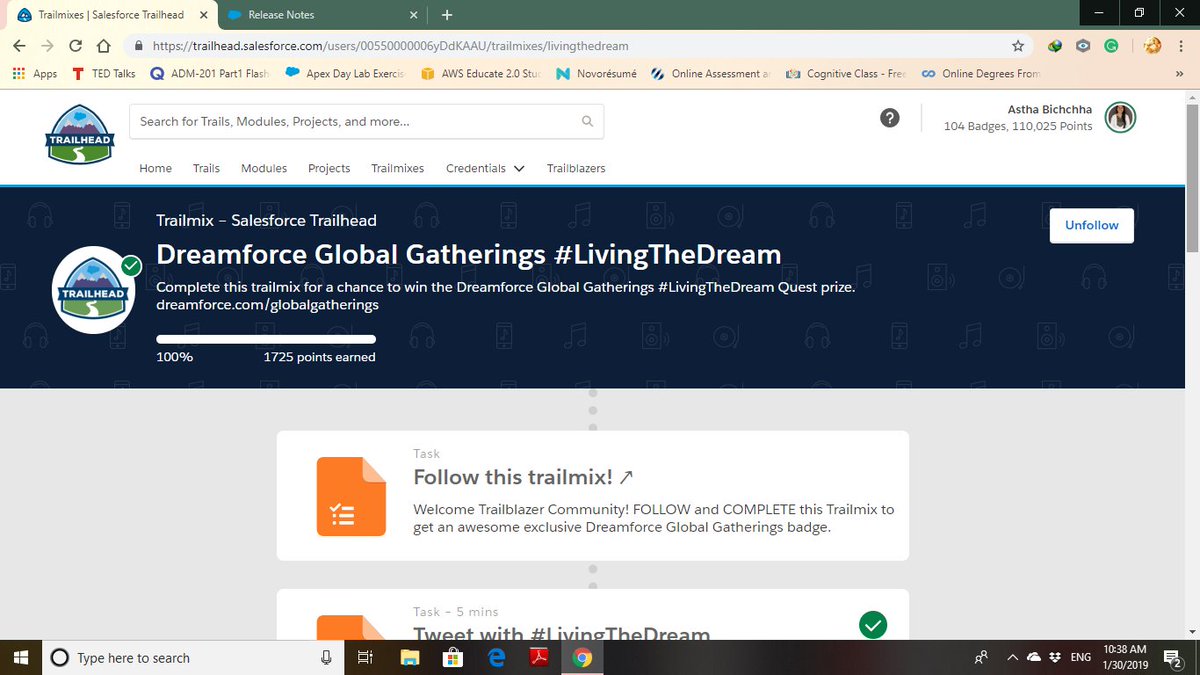Click the browser back arrow
This screenshot has height=675, width=1200.
[x=20, y=46]
